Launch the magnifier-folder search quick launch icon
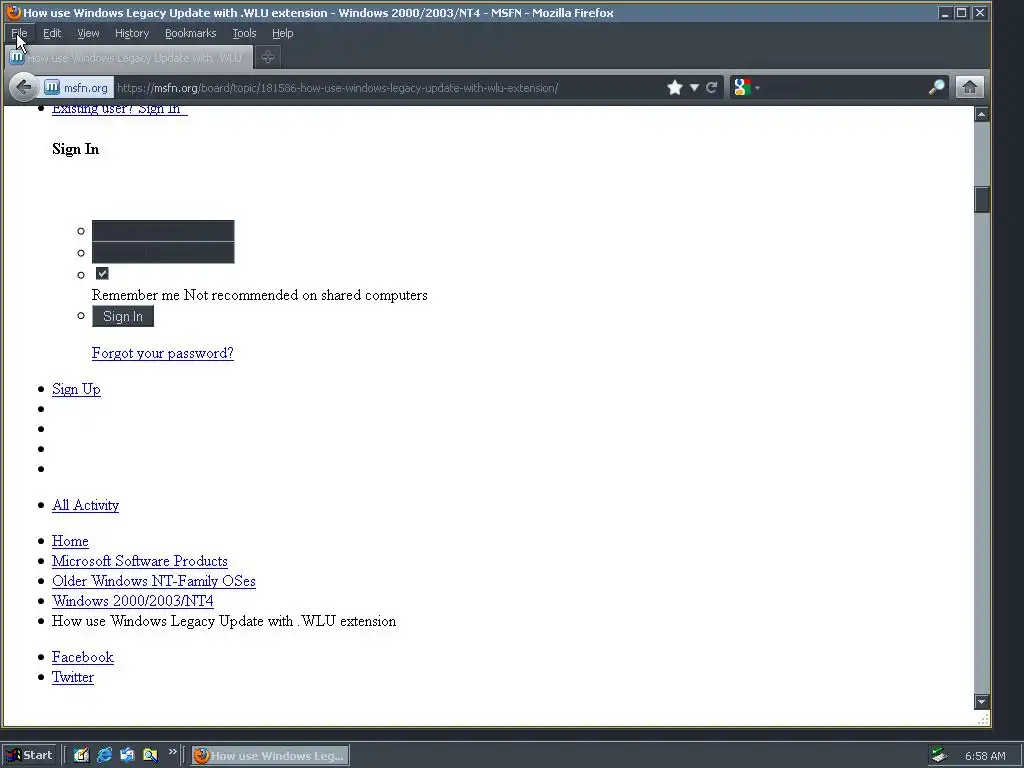This screenshot has width=1024, height=768. click(150, 755)
